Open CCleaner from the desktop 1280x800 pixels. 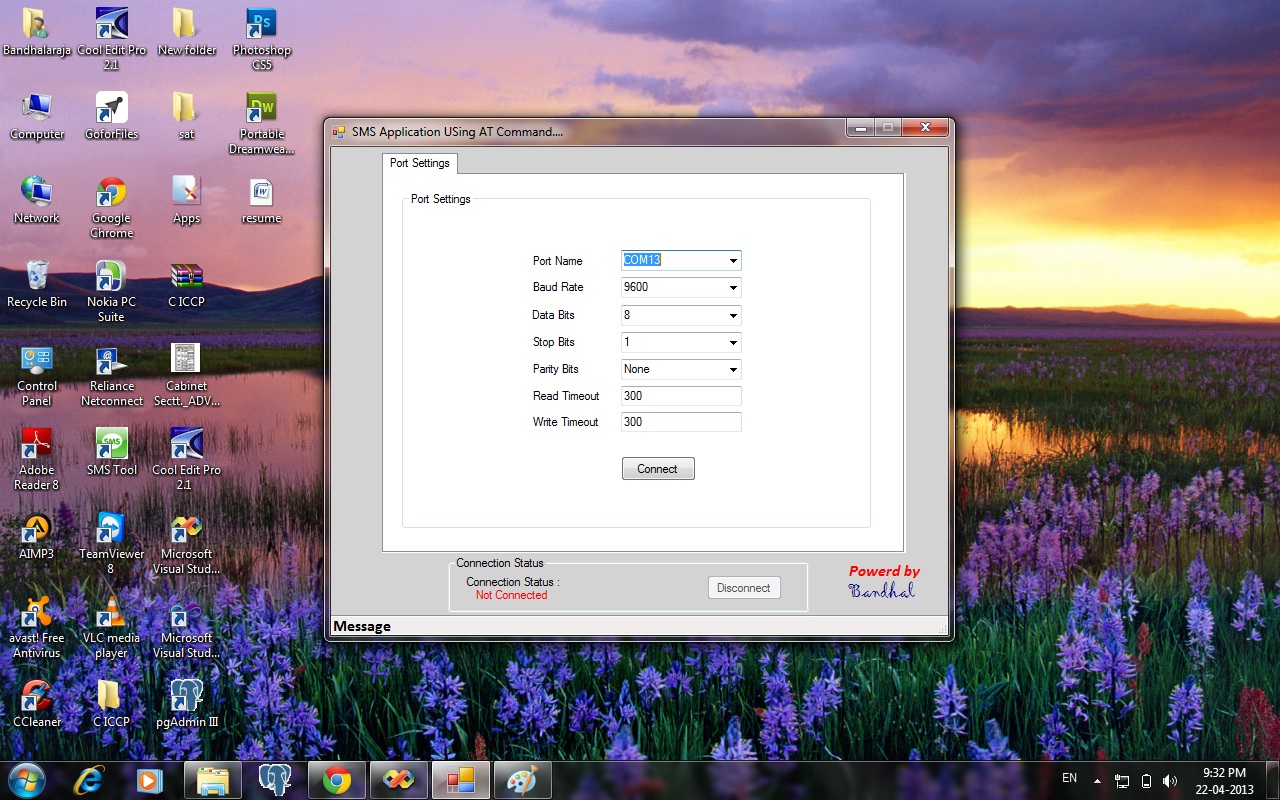36,693
